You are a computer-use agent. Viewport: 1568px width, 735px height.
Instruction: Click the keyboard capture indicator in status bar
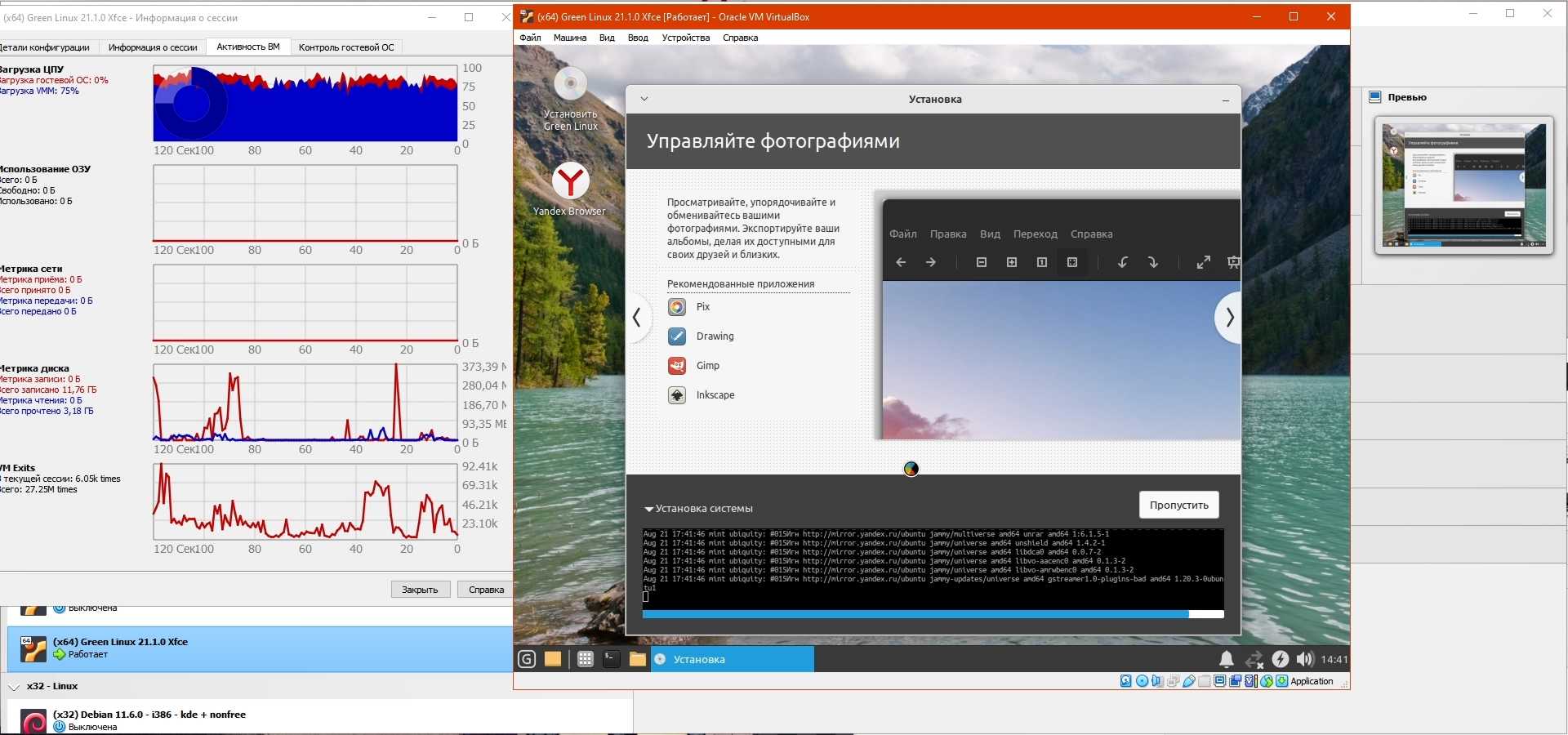[1282, 681]
